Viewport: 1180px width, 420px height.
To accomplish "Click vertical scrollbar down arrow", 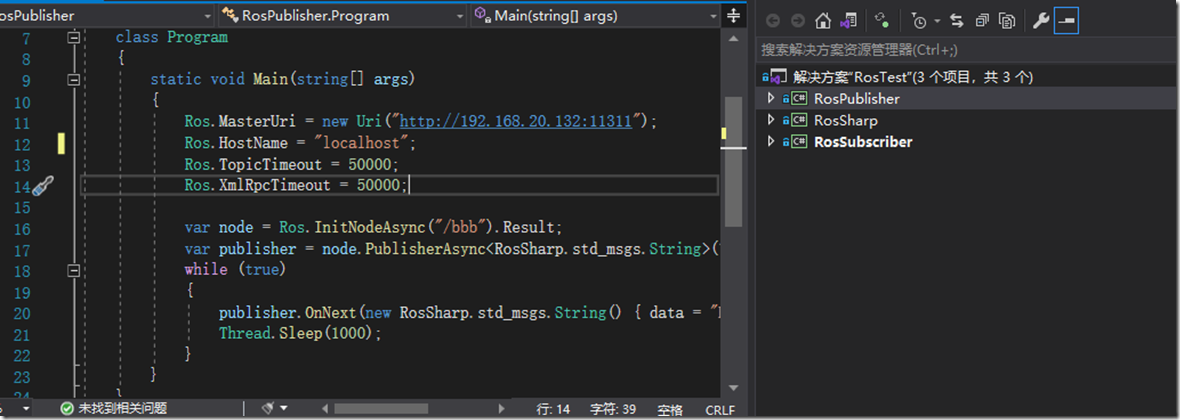I will point(732,388).
